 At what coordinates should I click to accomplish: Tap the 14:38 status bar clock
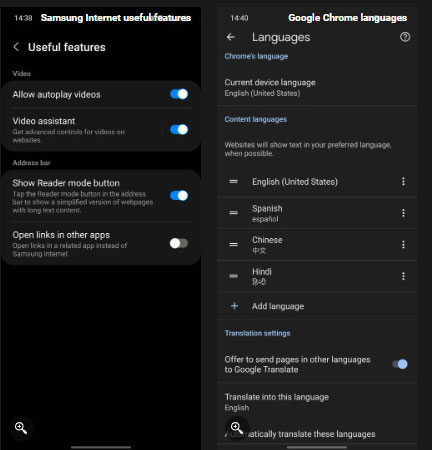(23, 18)
